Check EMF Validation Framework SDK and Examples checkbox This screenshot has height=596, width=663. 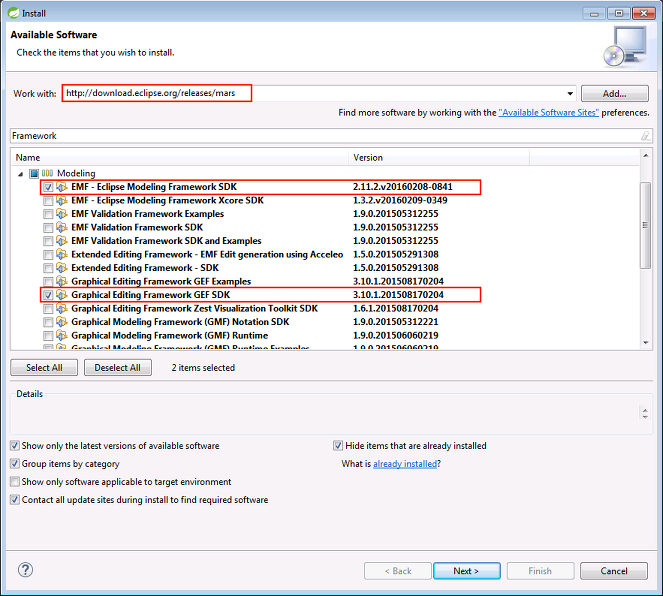[x=48, y=241]
